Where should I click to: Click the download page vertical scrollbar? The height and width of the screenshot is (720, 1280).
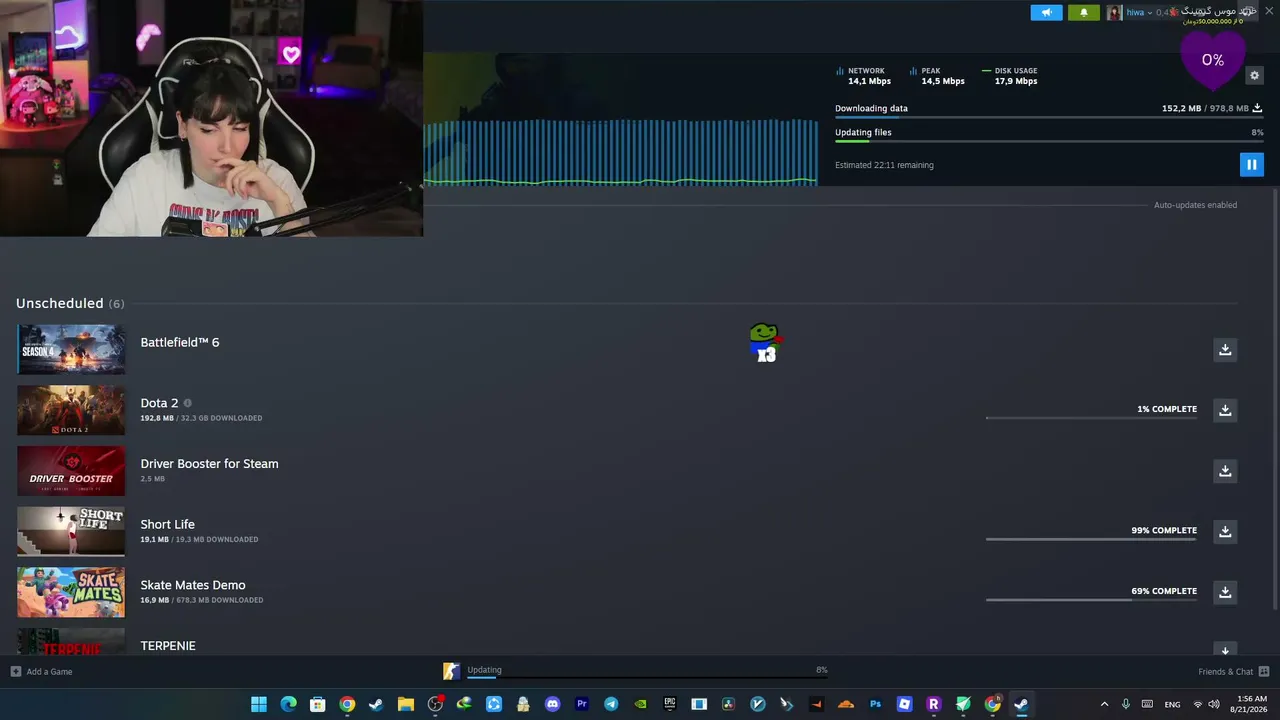point(1275,400)
